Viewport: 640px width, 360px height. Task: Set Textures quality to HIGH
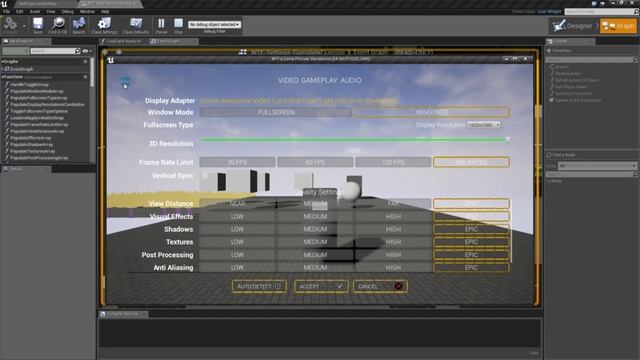(393, 242)
